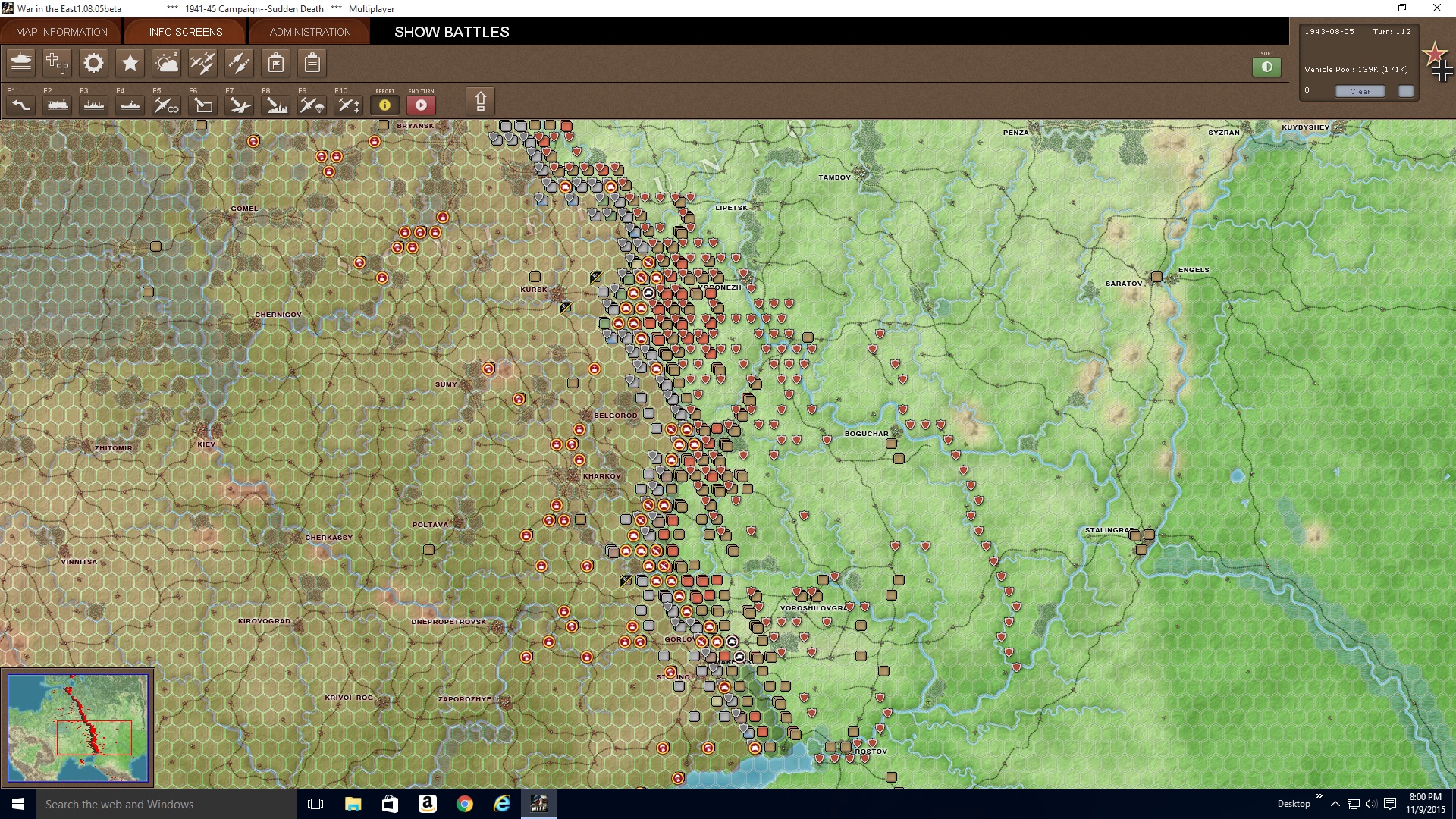This screenshot has width=1456, height=819.
Task: Open the tank order of battle icon
Action: [x=21, y=63]
